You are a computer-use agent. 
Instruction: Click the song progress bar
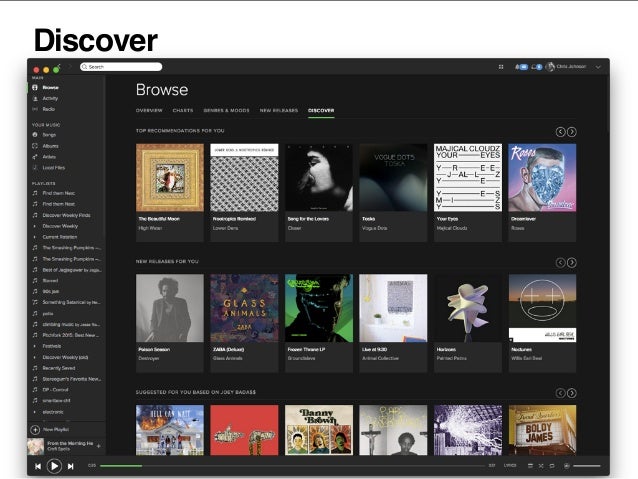[x=292, y=466]
